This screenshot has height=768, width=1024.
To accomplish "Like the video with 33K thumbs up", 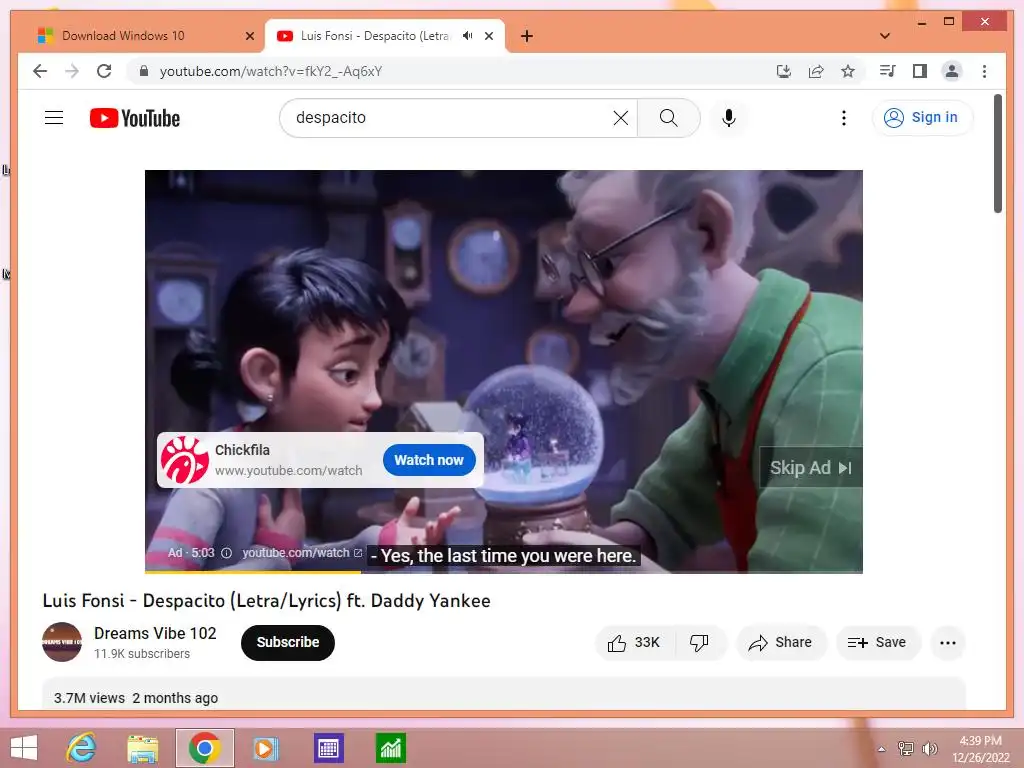I will (633, 643).
